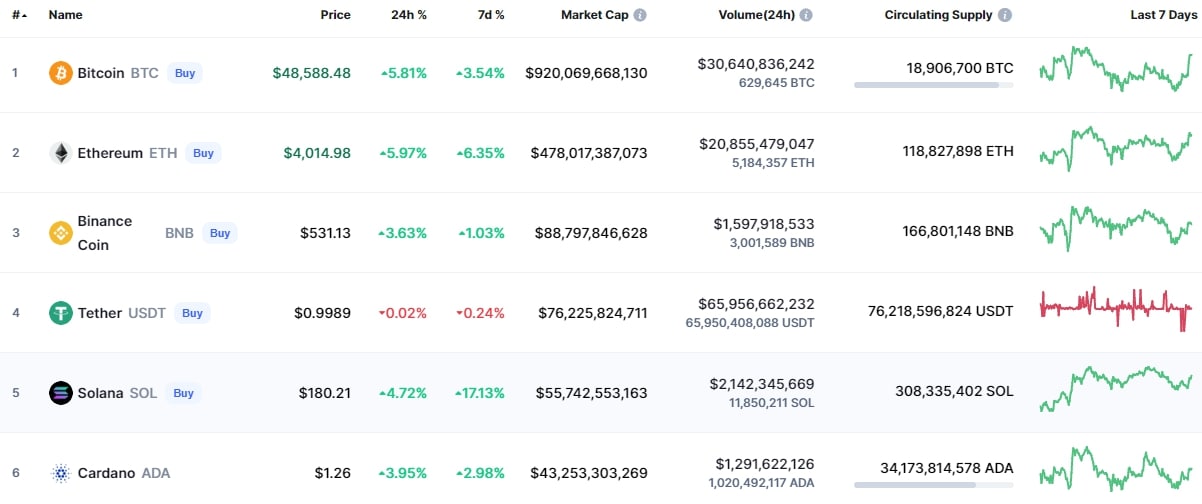Click the Buy button for Solana
Screen dimensions: 1202x504
coord(183,393)
